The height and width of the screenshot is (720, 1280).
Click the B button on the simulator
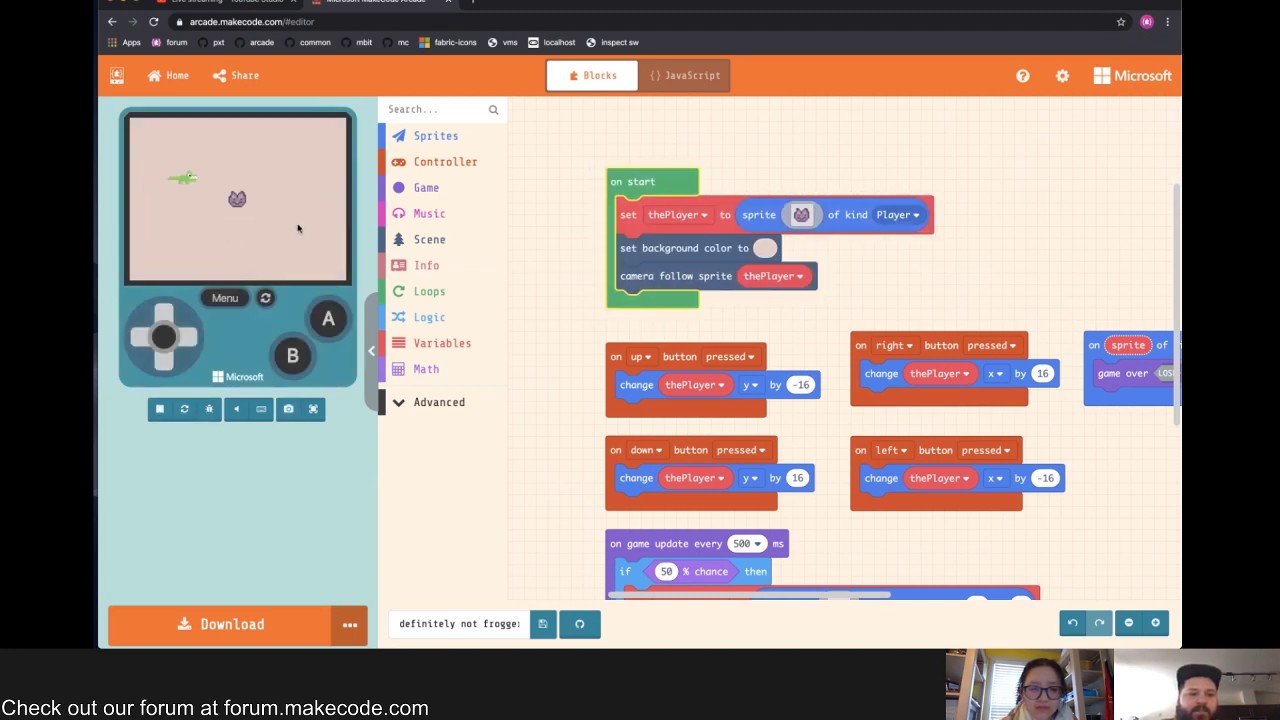point(292,356)
